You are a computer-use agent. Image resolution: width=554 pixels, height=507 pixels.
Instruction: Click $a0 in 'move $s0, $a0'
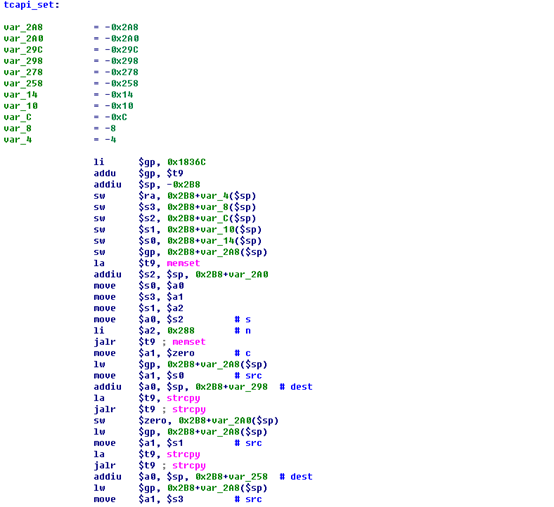tap(175, 286)
